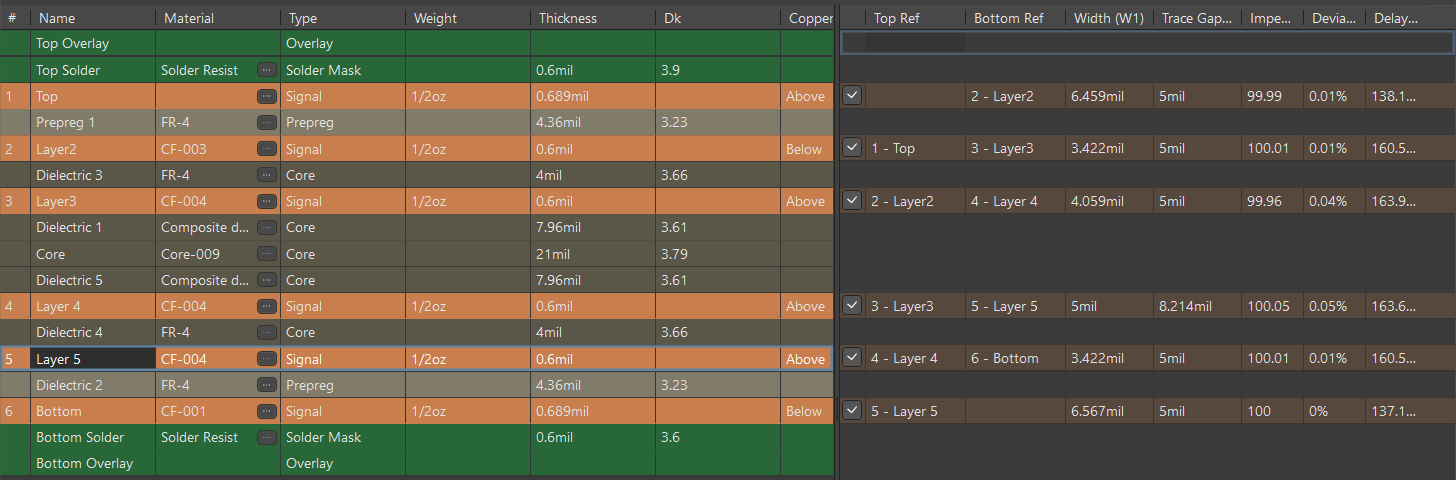This screenshot has width=1456, height=480.
Task: Open material browse button for Dielectric 3
Action: [x=266, y=175]
